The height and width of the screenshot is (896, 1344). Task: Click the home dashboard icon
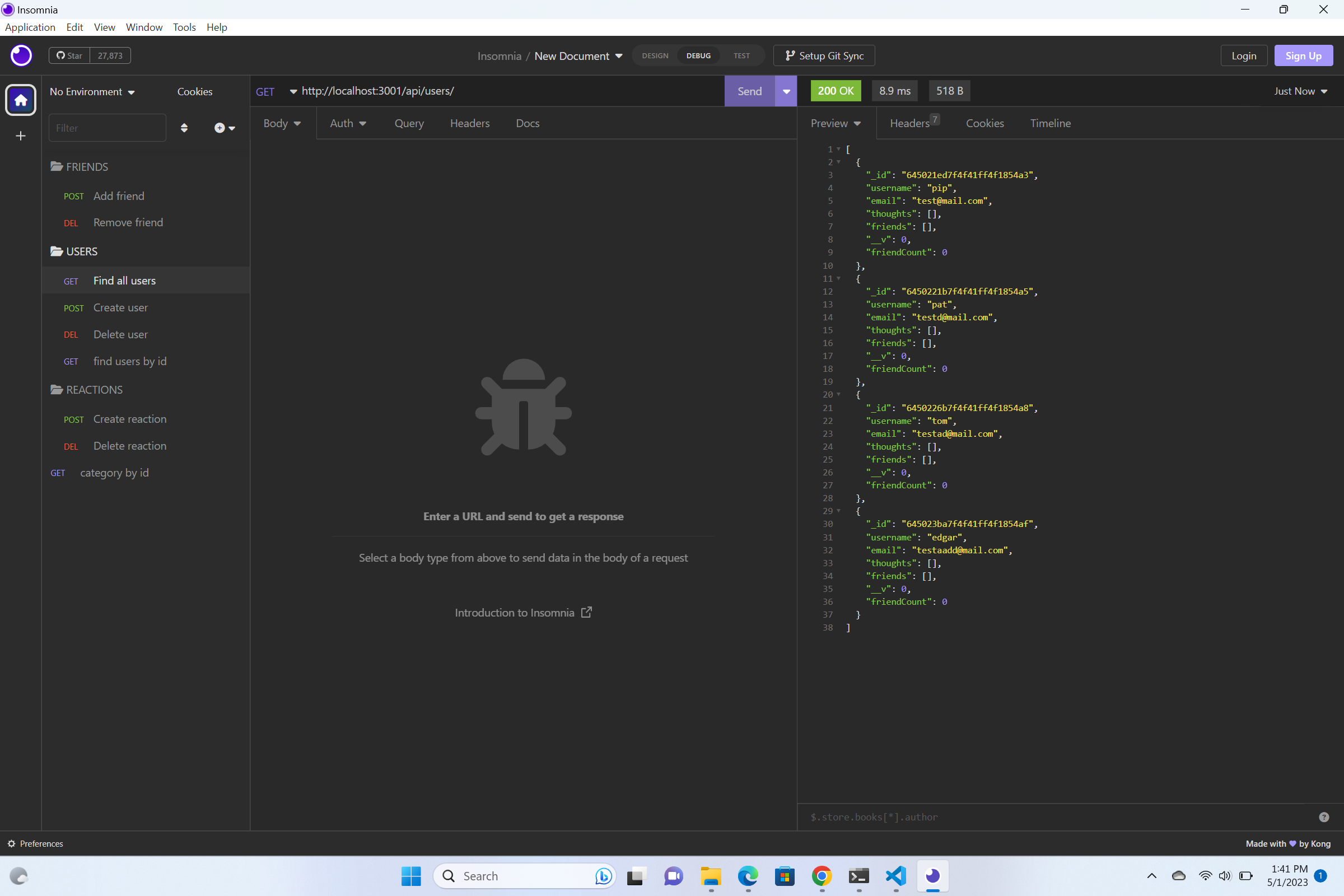click(x=21, y=100)
